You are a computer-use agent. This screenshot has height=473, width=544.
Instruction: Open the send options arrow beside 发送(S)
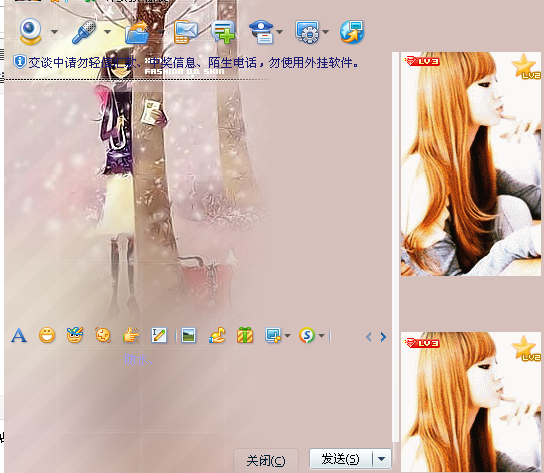(382, 459)
